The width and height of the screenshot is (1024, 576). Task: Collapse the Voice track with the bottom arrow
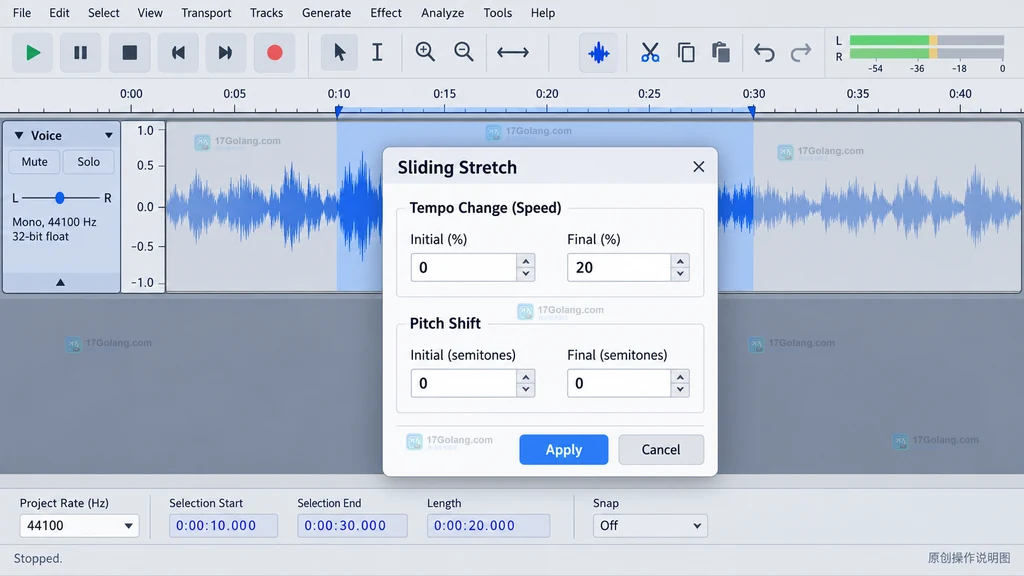pos(61,282)
